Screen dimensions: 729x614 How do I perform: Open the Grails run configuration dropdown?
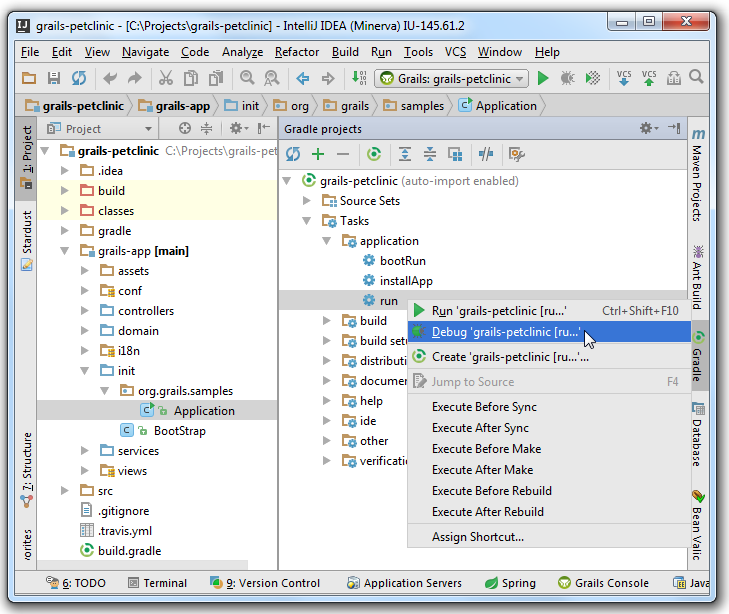point(453,78)
